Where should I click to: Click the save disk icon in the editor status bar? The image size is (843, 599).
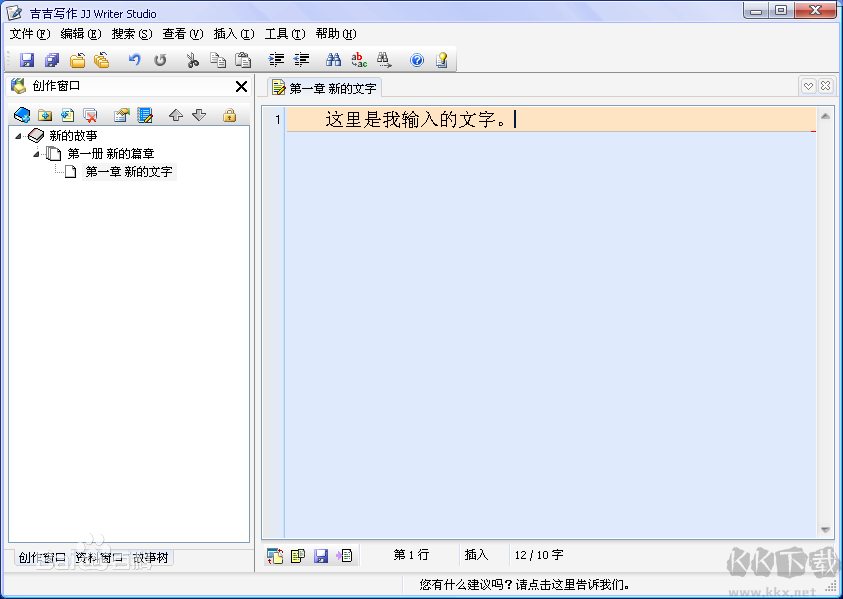point(321,555)
